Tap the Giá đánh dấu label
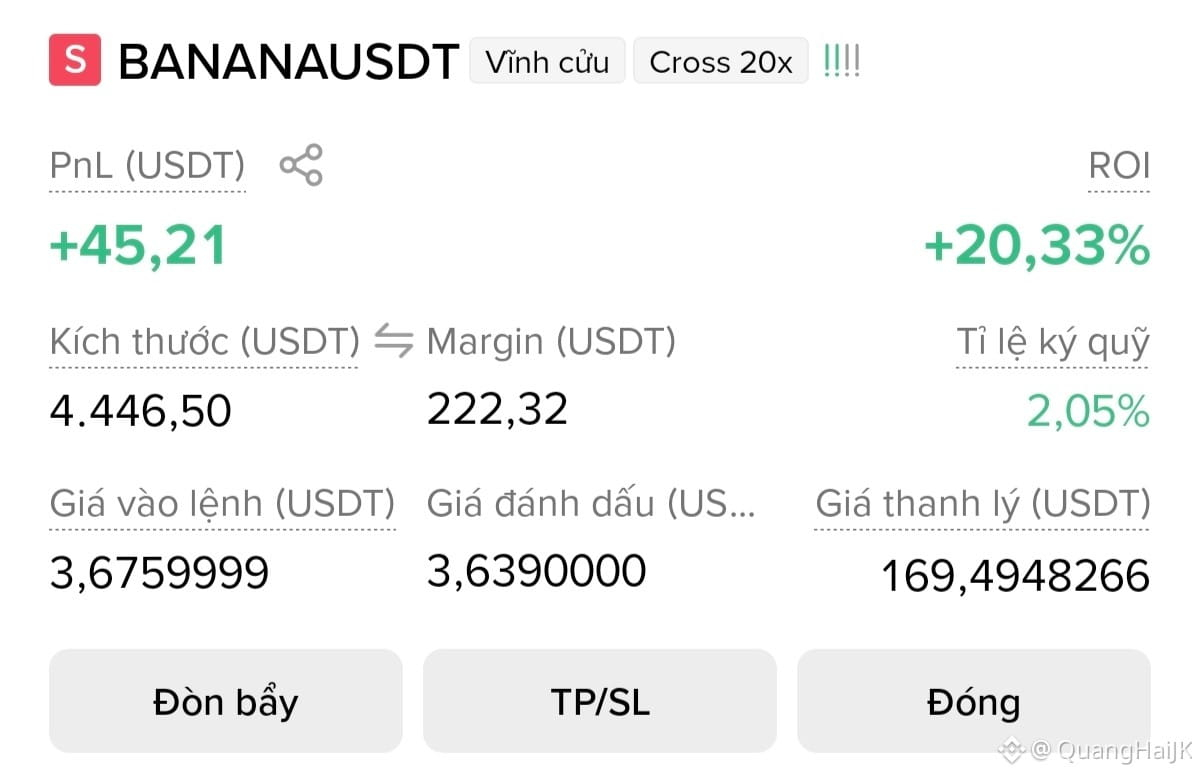1200x775 pixels. tap(591, 504)
